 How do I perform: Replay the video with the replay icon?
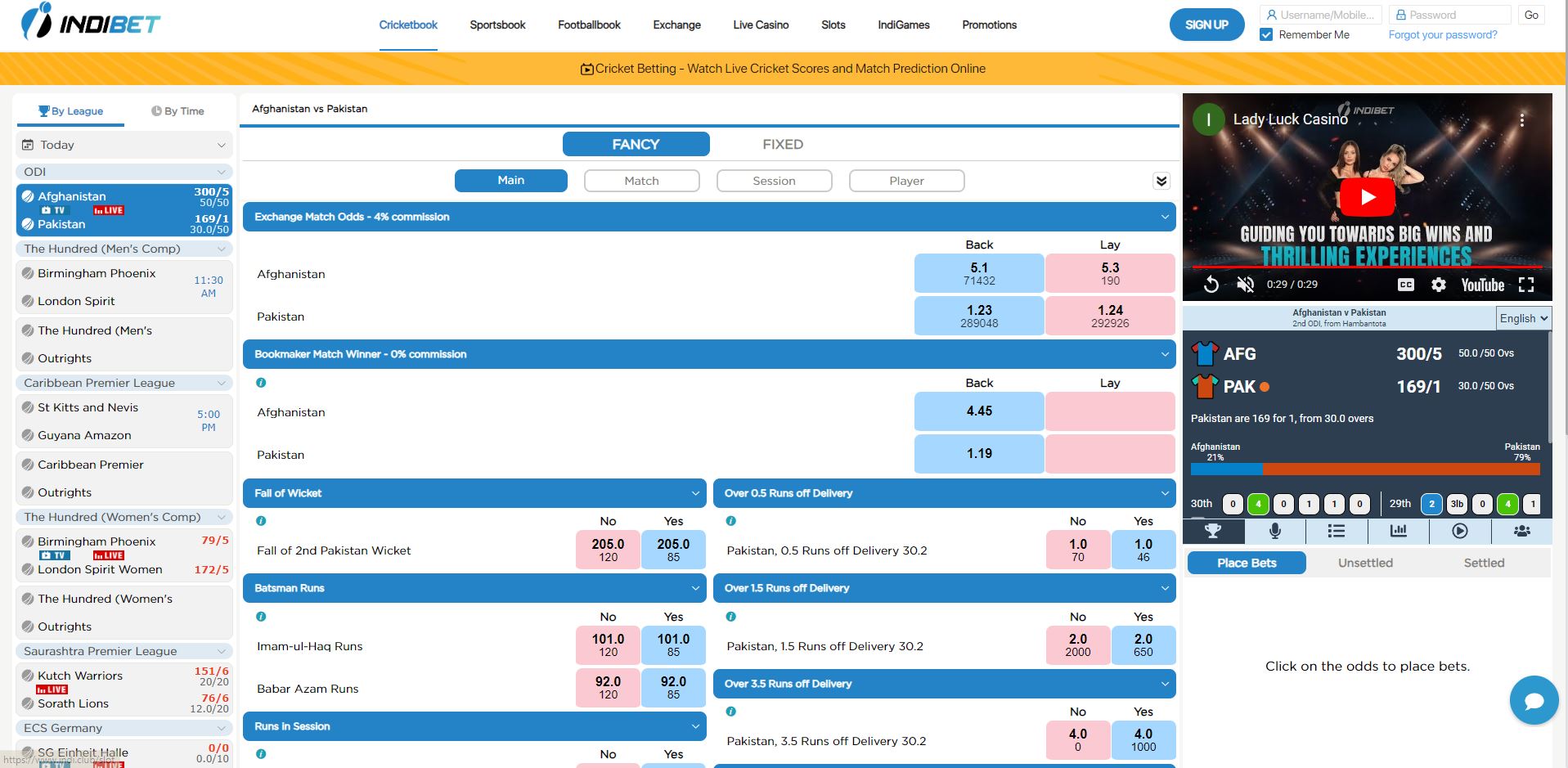(x=1211, y=285)
